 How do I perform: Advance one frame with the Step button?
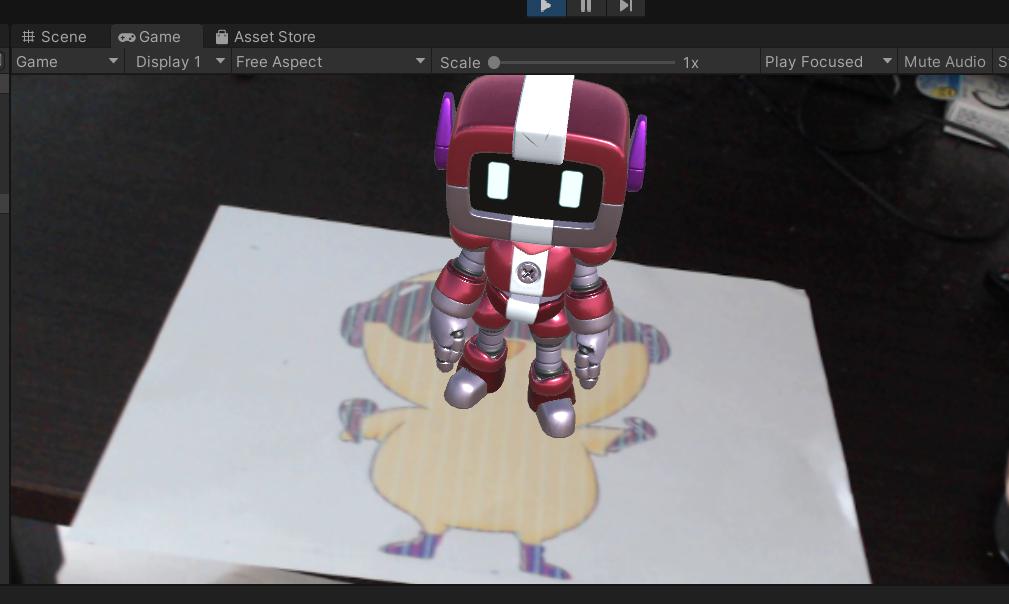[625, 6]
